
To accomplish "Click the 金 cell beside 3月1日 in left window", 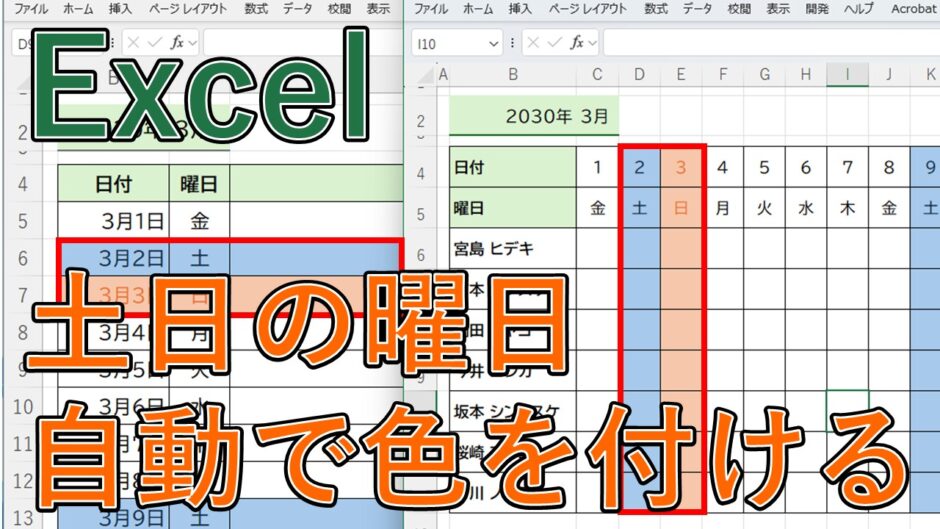I will [x=199, y=221].
